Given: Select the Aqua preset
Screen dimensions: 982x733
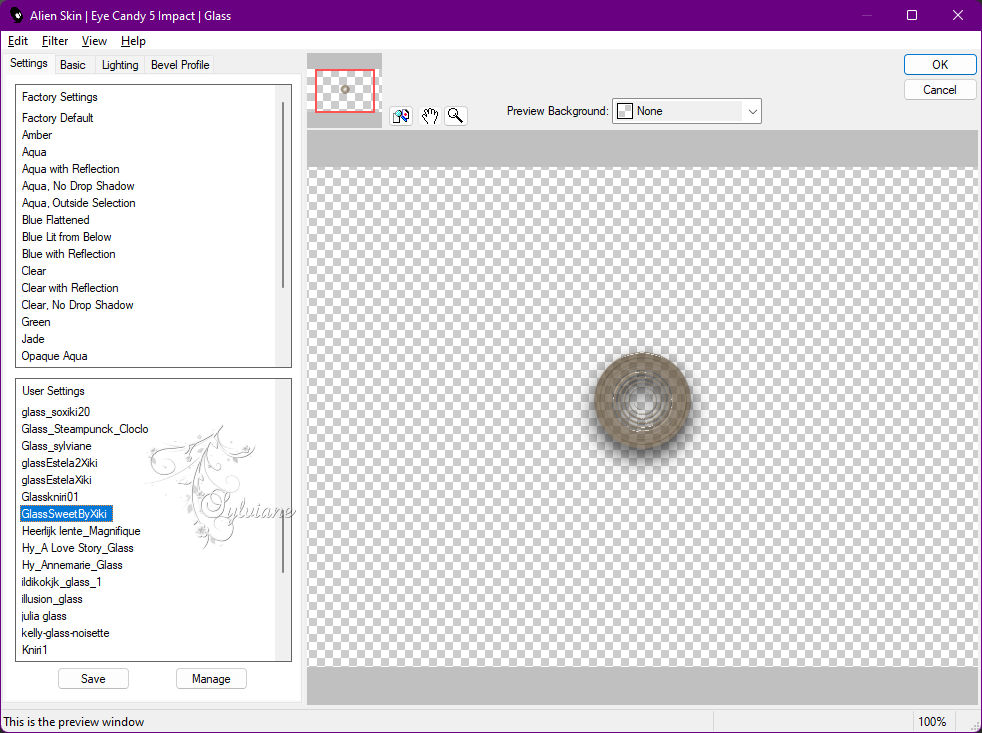Looking at the screenshot, I should [x=34, y=152].
